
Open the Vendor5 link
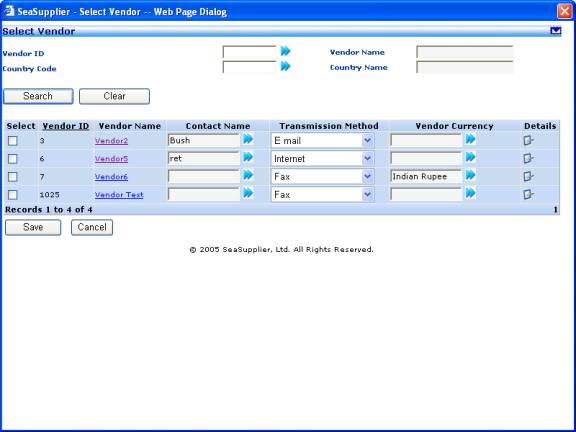(111, 159)
